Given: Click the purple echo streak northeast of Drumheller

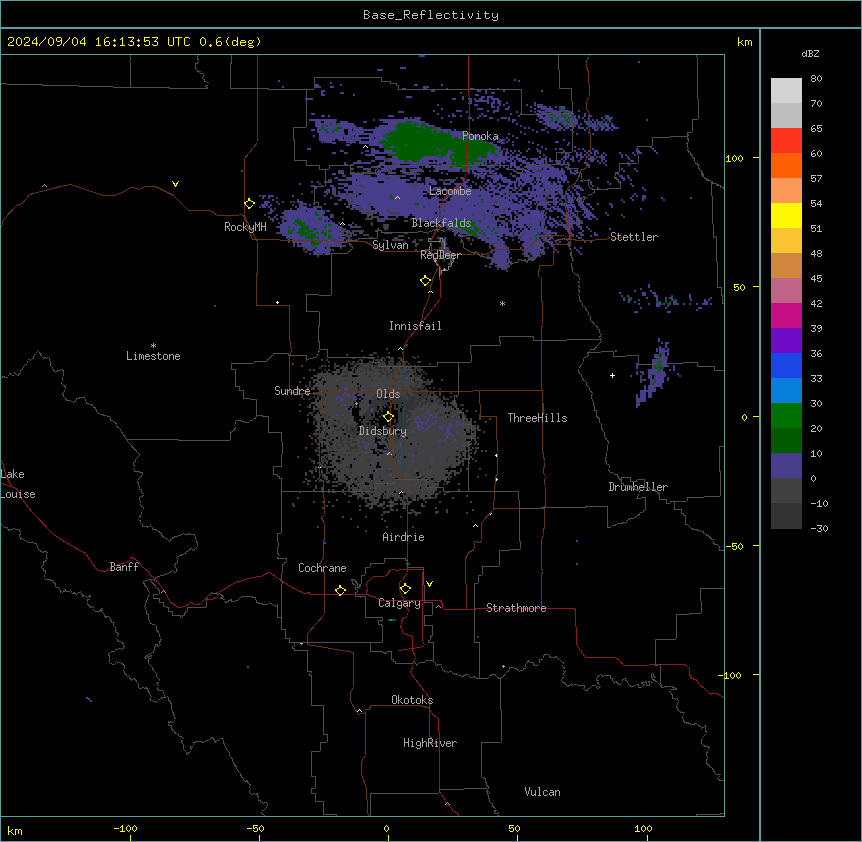Looking at the screenshot, I should click(654, 373).
